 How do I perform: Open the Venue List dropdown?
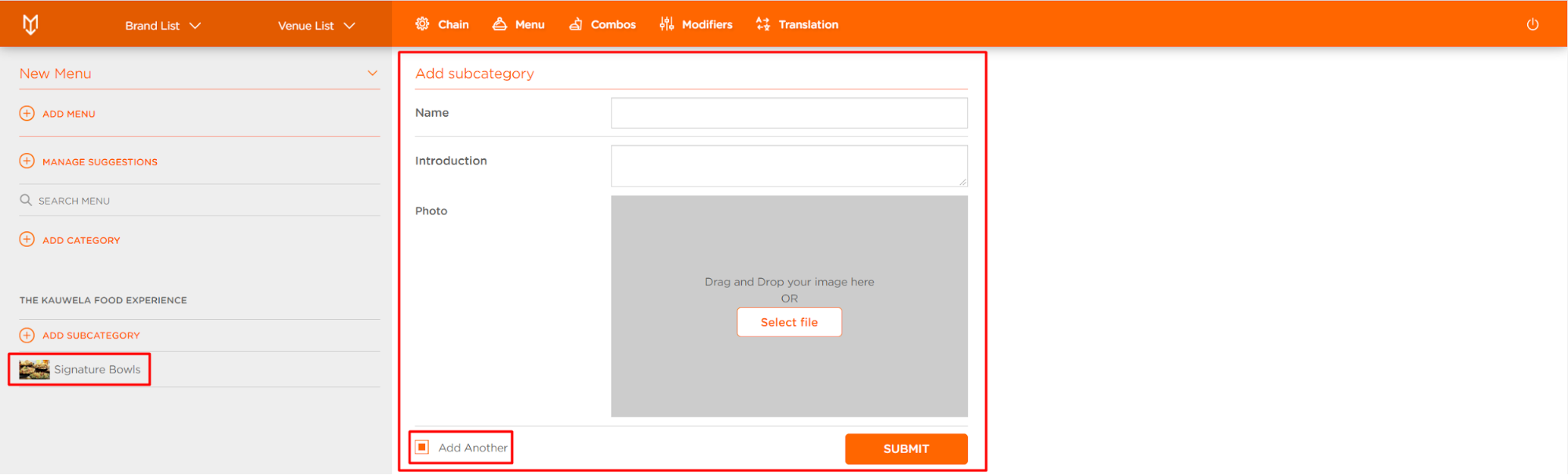317,25
